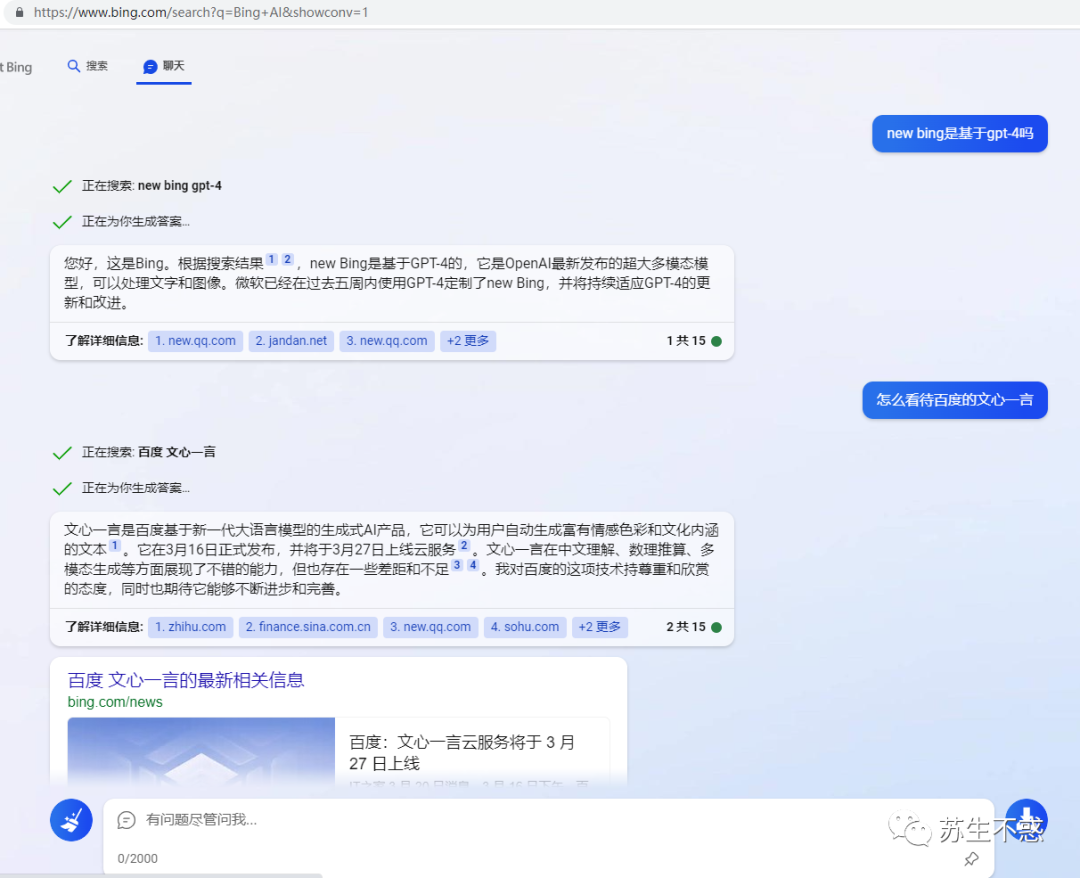Viewport: 1080px width, 878px height.
Task: Click the Bing logo text
Action: [x=16, y=67]
